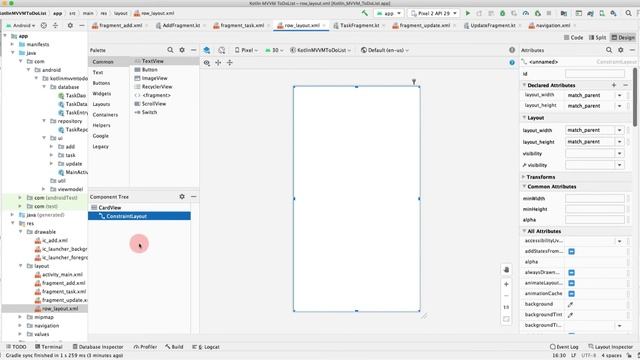Open activity_main.xml in project tree

(62, 274)
